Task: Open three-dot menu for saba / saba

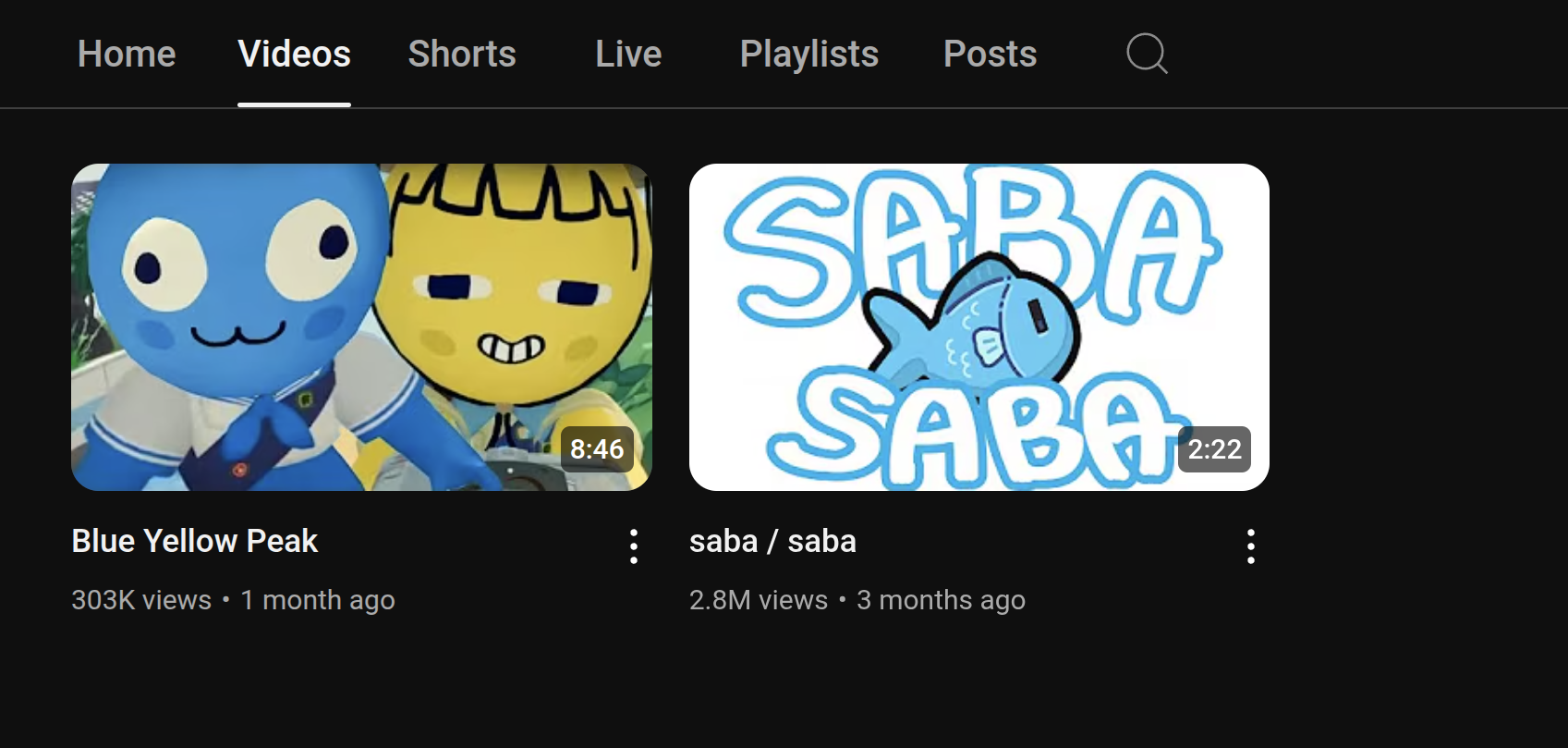Action: pyautogui.click(x=1251, y=546)
